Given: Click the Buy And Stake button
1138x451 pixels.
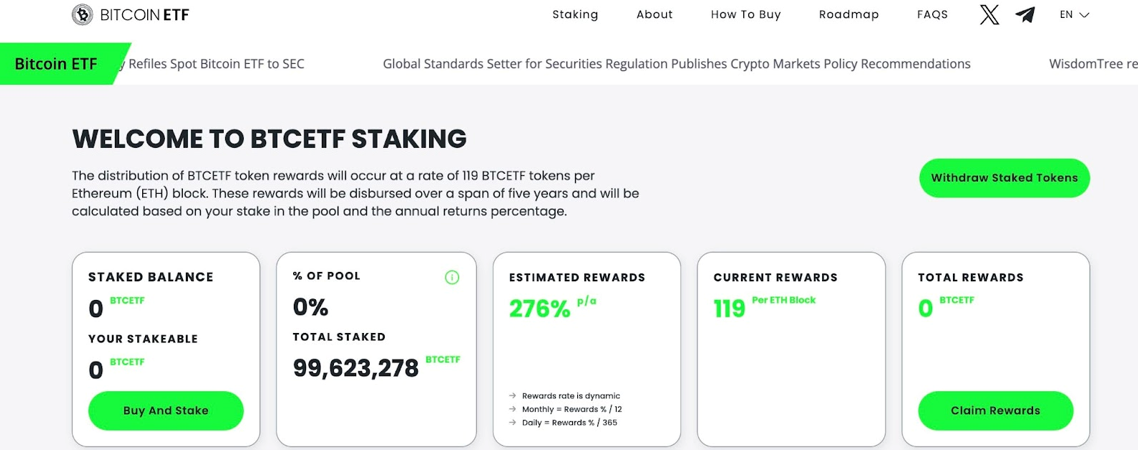Looking at the screenshot, I should click(x=165, y=410).
